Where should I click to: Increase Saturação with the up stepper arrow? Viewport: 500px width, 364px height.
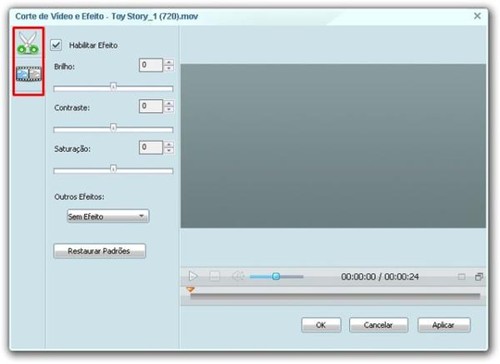point(169,144)
